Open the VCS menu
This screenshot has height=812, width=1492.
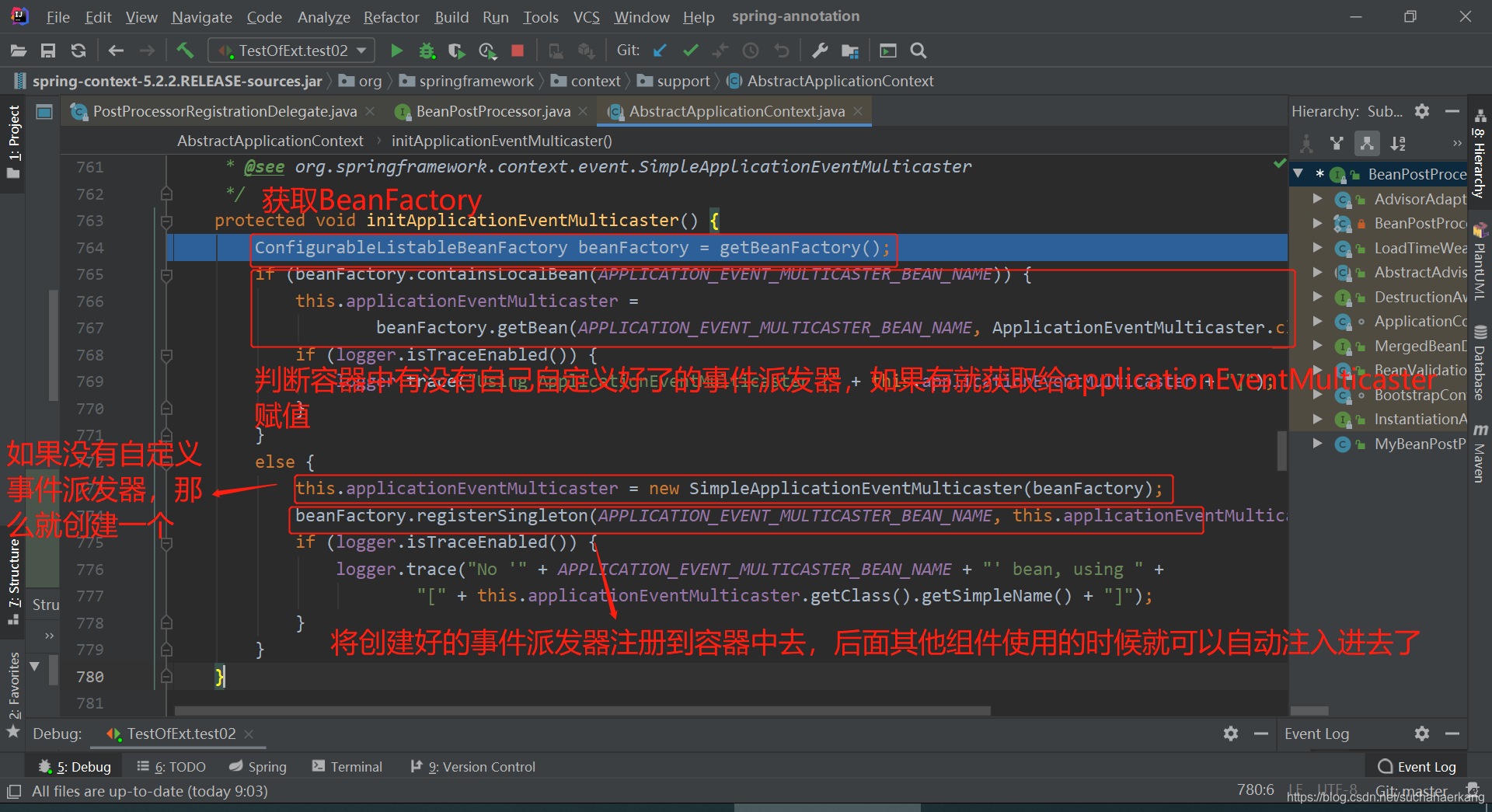pos(587,17)
